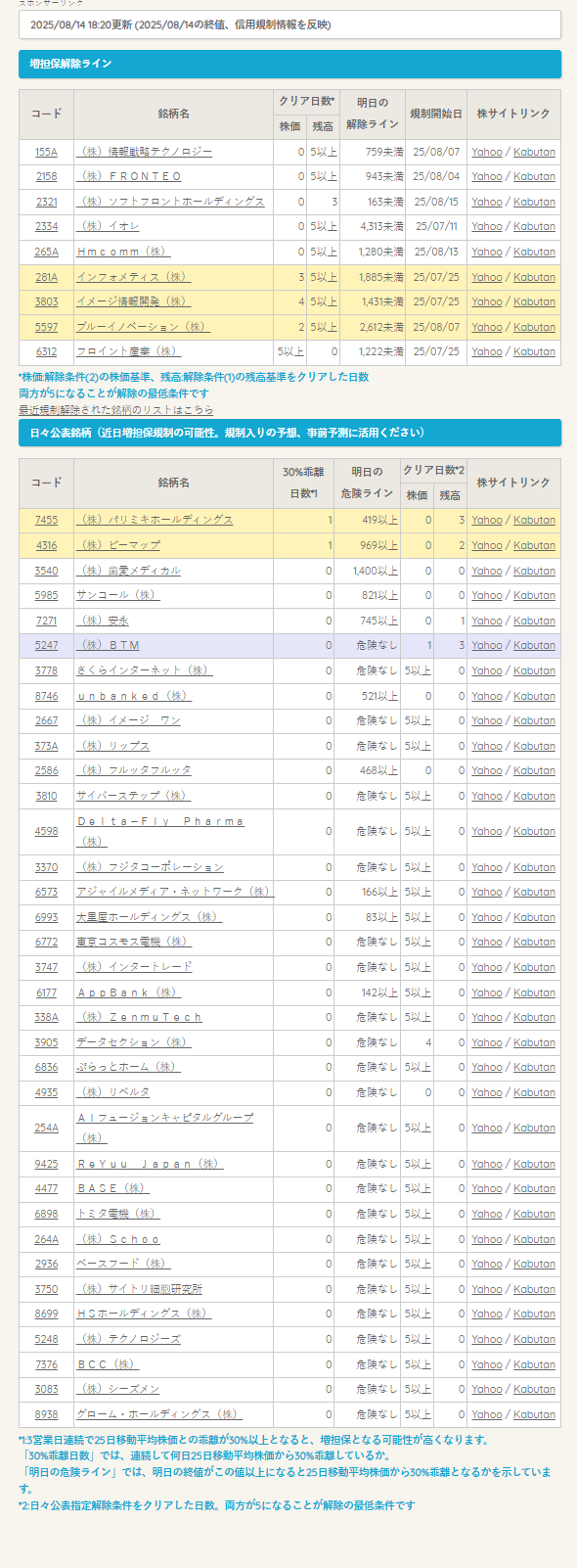
Task: Open Yahoo link for グローム・ホールディングス row
Action: [x=487, y=1415]
